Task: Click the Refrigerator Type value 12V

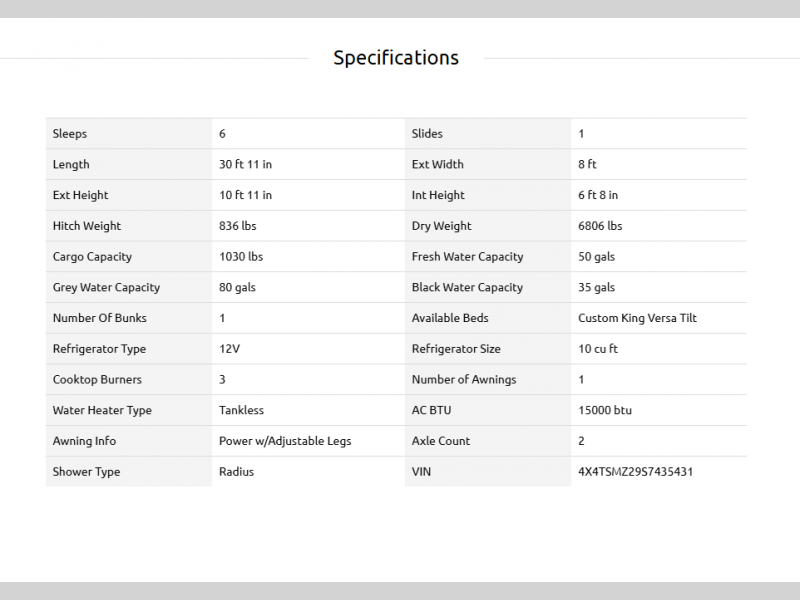Action: click(230, 349)
